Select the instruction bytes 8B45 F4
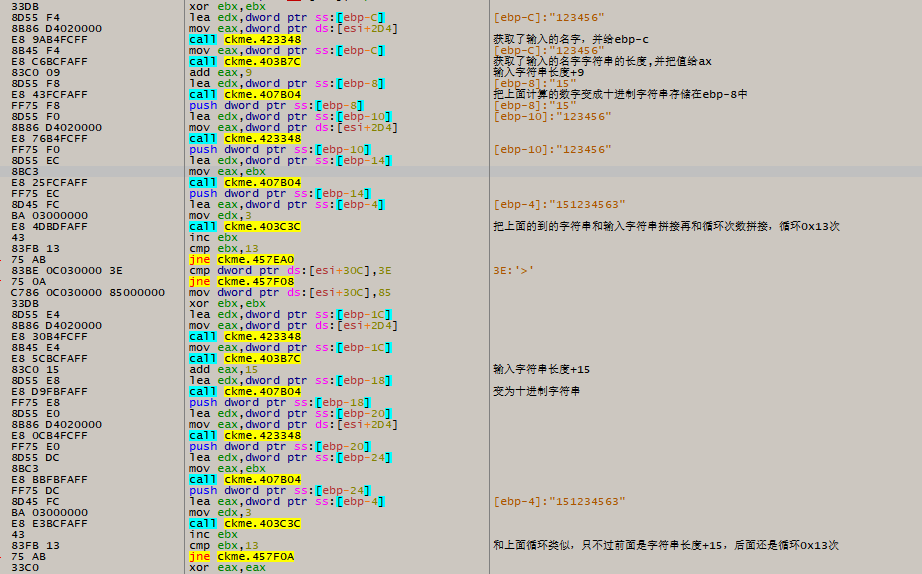 35,51
